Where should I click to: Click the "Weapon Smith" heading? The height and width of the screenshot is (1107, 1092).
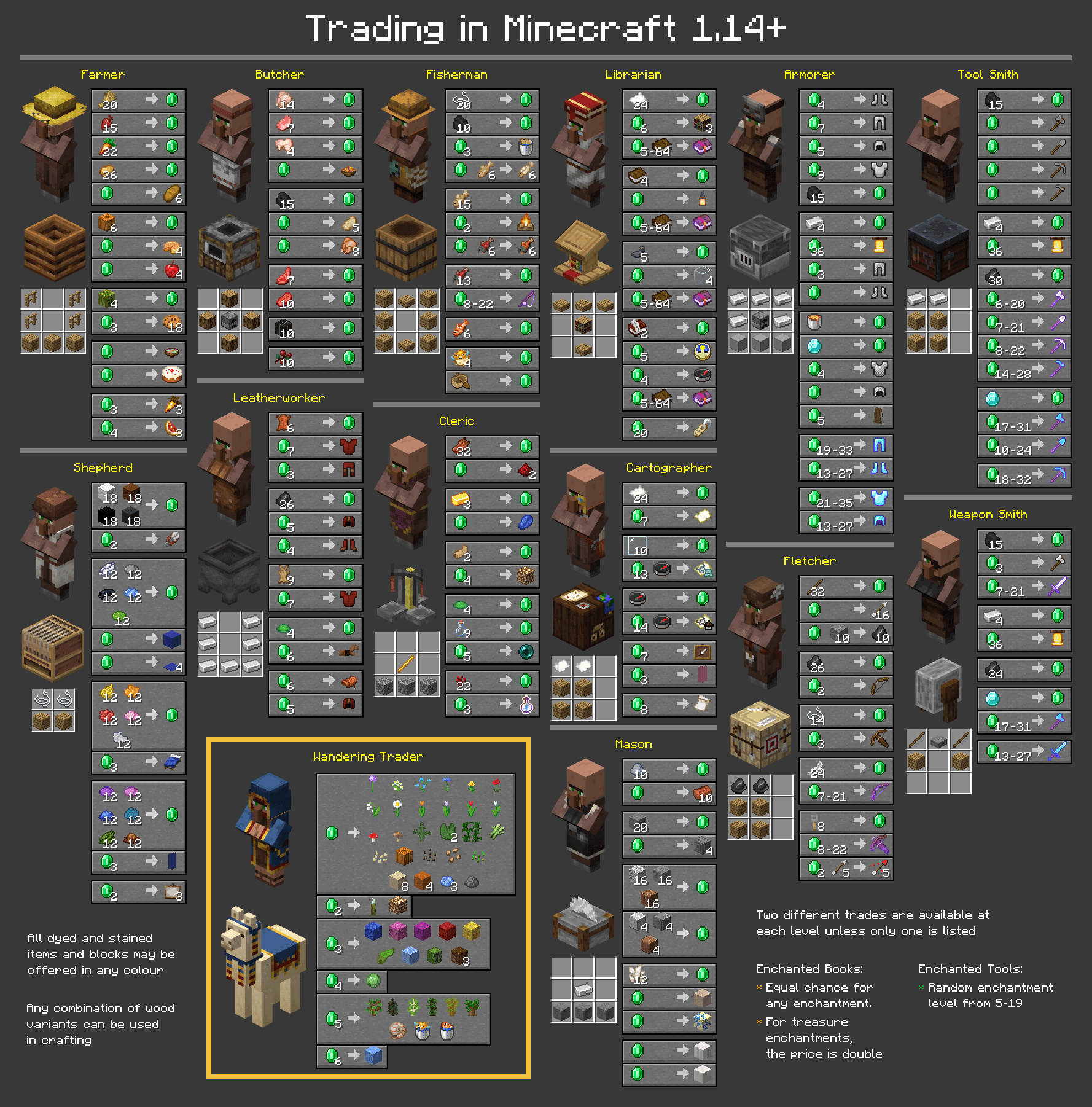988,514
